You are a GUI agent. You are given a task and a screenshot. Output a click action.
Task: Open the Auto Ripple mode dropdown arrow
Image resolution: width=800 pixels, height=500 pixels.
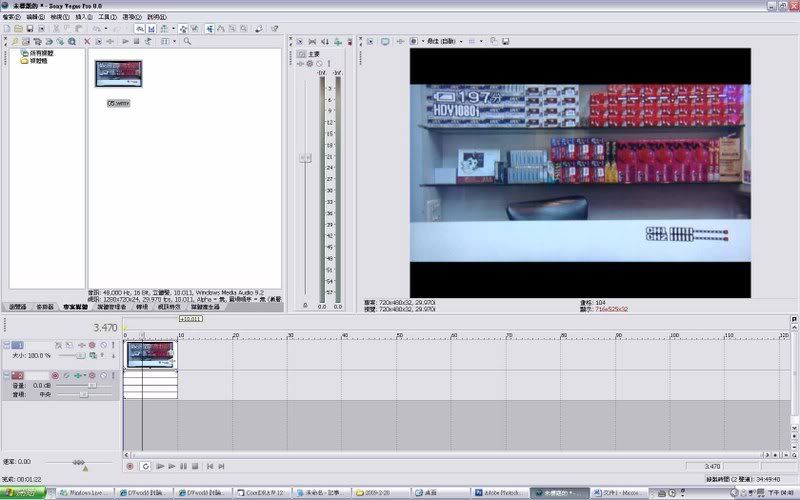click(173, 29)
